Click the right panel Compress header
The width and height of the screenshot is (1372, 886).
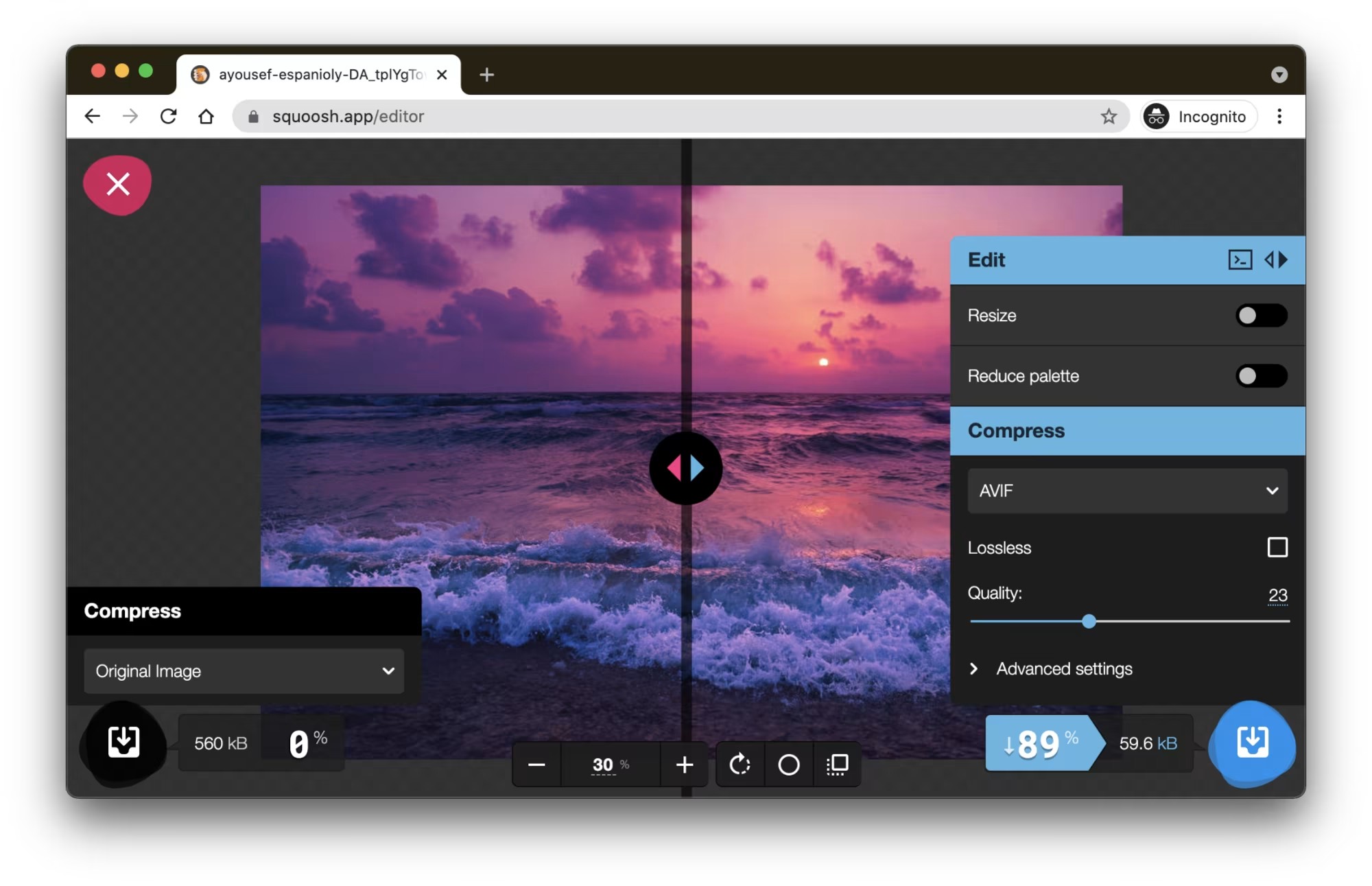pyautogui.click(x=1127, y=431)
